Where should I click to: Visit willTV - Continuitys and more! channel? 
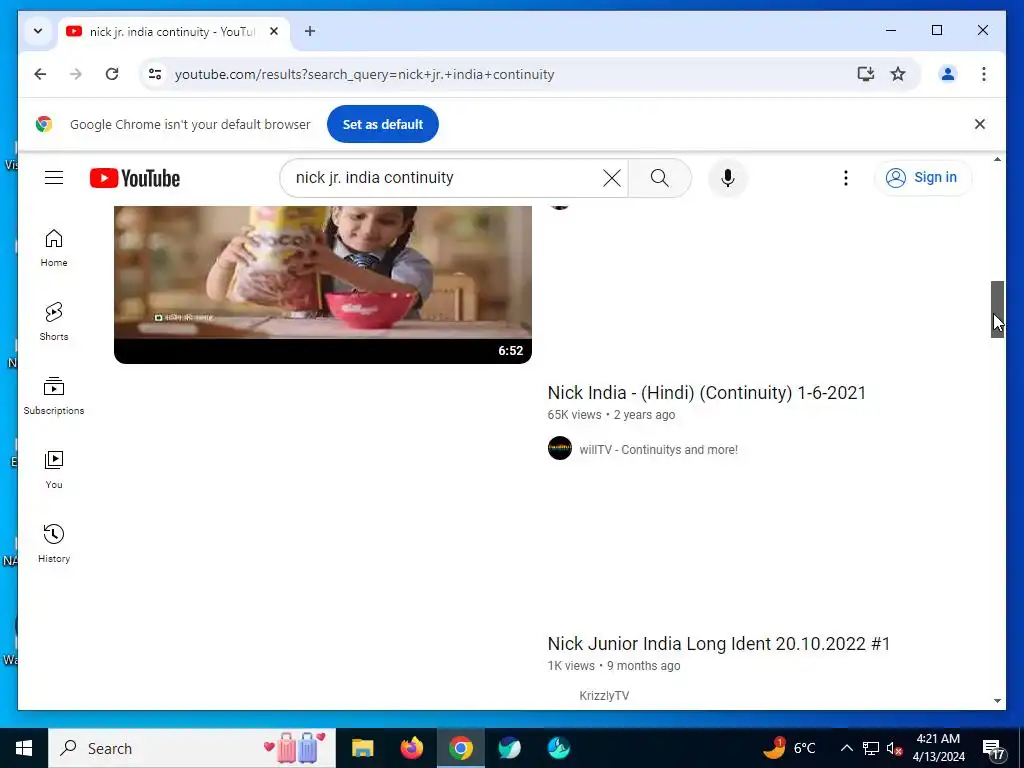(x=658, y=450)
